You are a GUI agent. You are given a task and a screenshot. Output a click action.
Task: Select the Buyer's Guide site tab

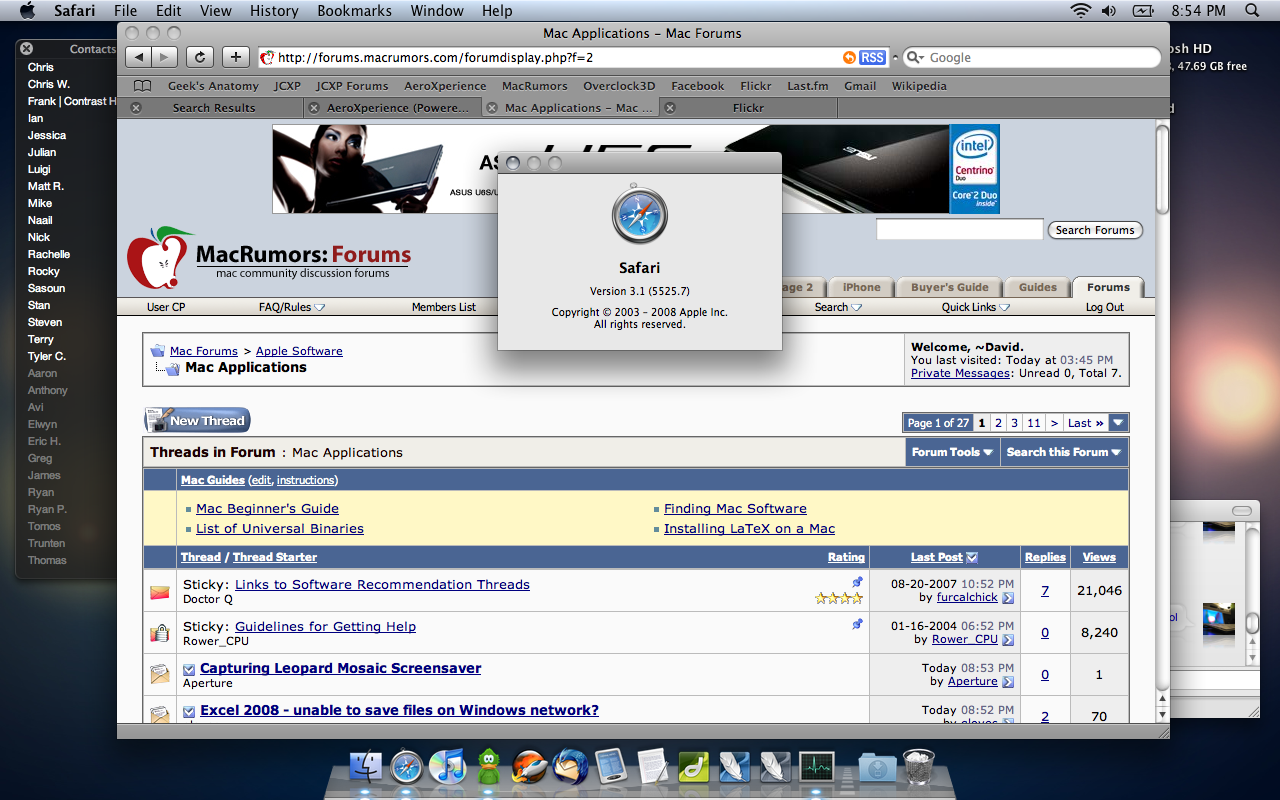(949, 287)
